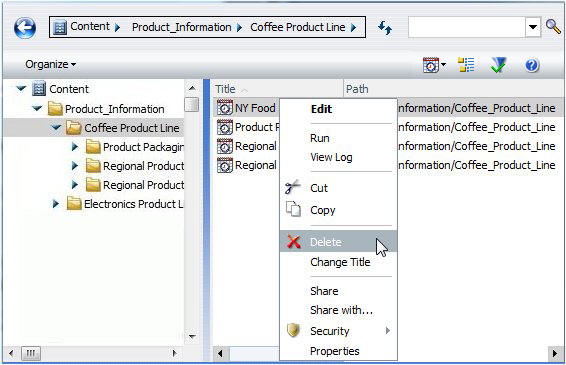The height and width of the screenshot is (365, 566).
Task: Click the details list view icon
Action: point(466,65)
